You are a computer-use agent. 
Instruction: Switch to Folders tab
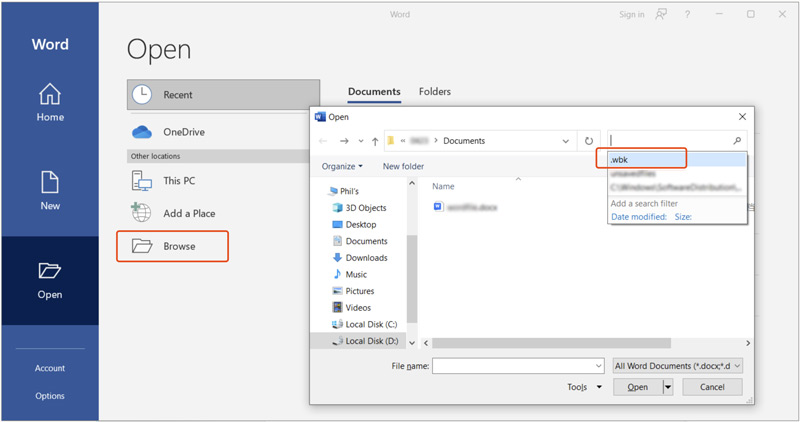point(435,92)
